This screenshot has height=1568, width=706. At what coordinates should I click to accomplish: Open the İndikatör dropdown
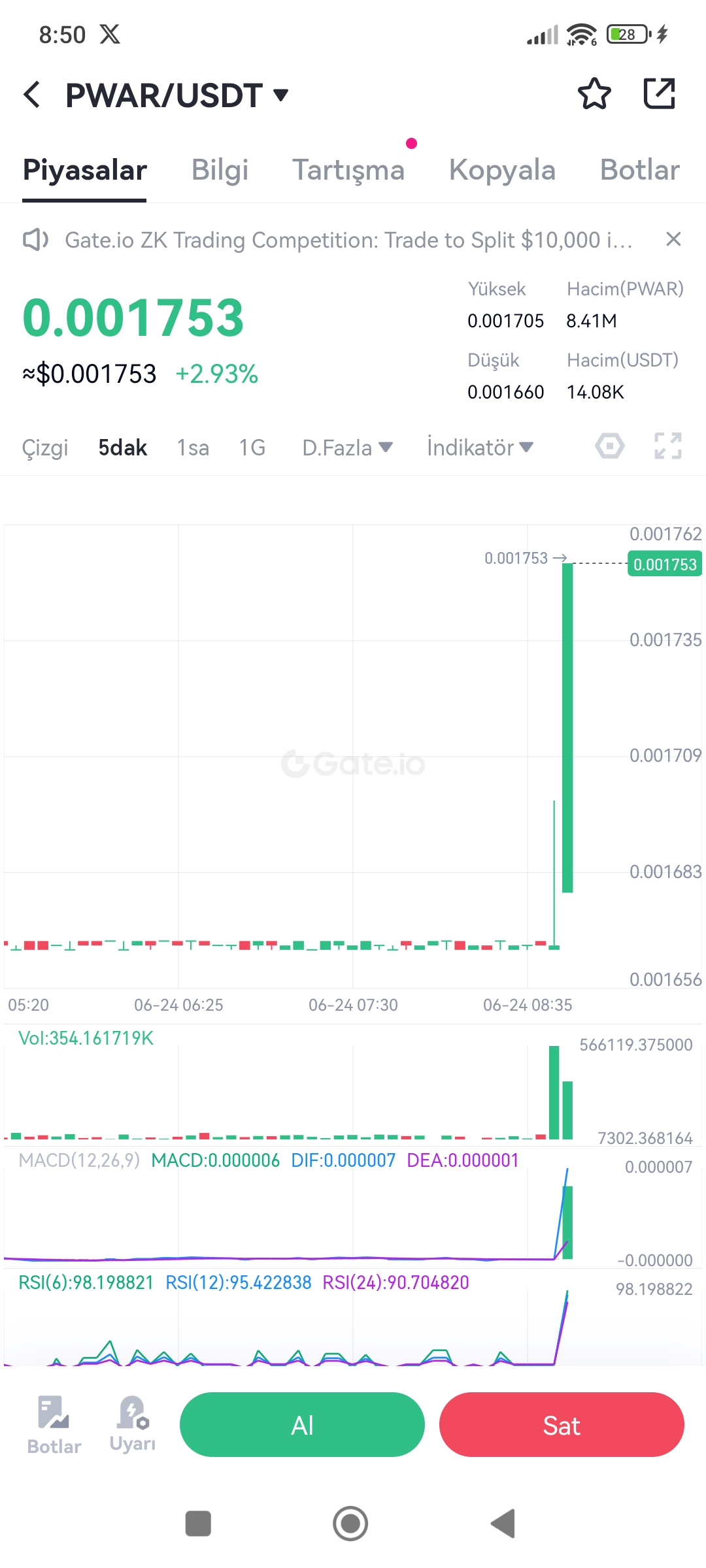[x=480, y=448]
